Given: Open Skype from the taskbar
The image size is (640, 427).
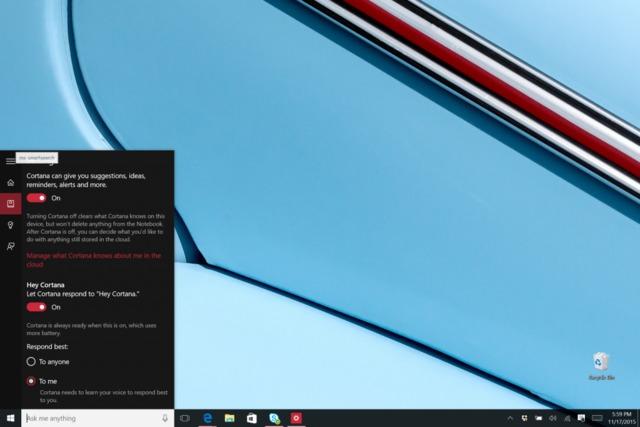Looking at the screenshot, I should click(274, 418).
